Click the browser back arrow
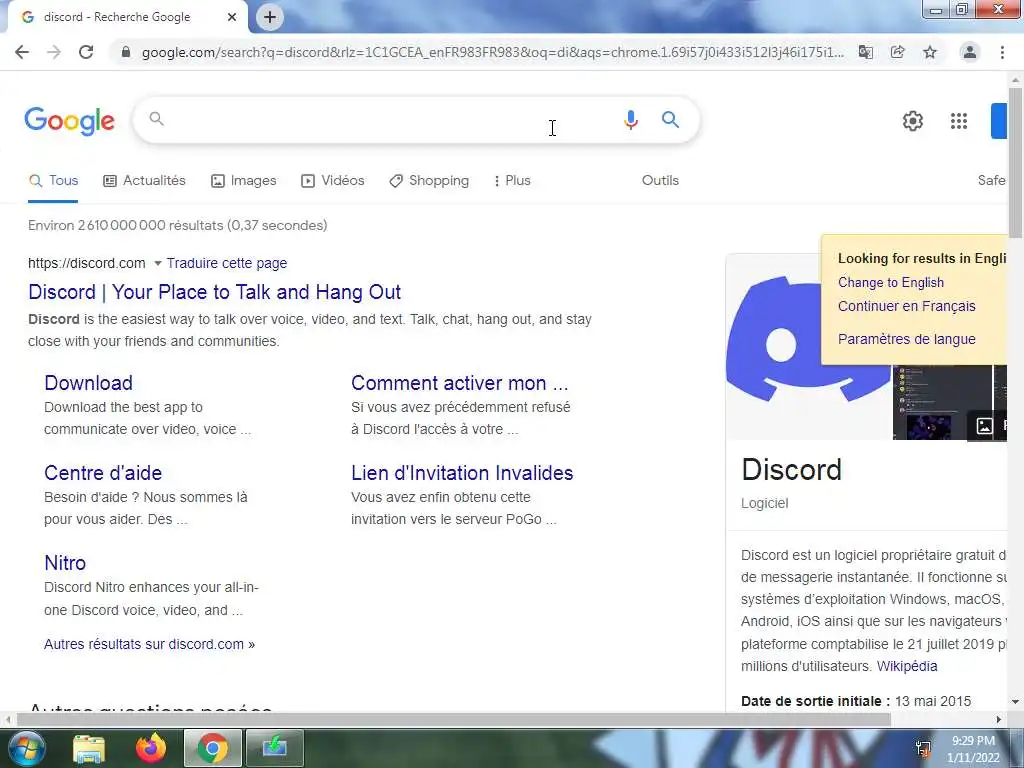The width and height of the screenshot is (1024, 768). [x=22, y=52]
